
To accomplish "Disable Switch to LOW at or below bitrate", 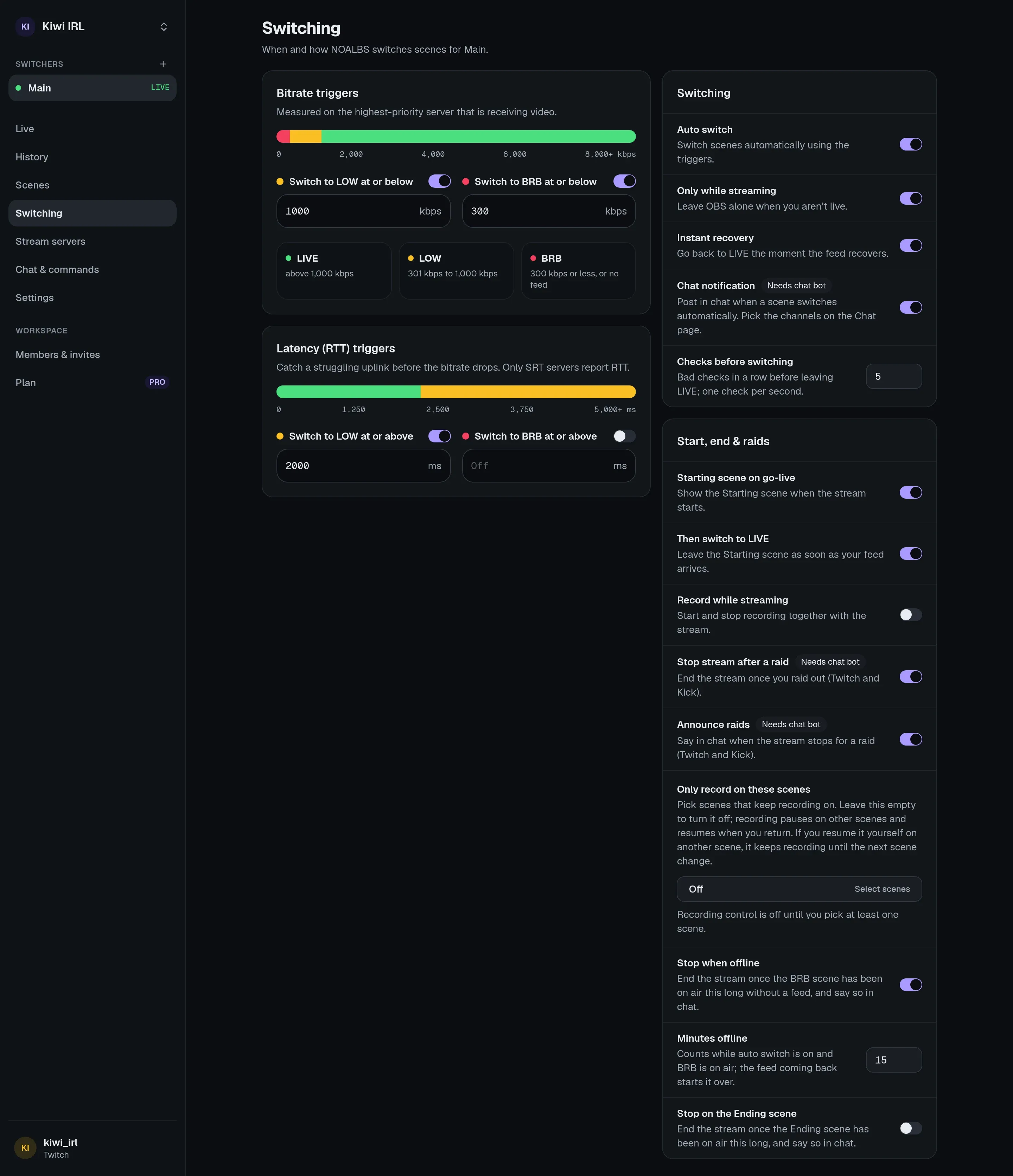I will [x=439, y=181].
